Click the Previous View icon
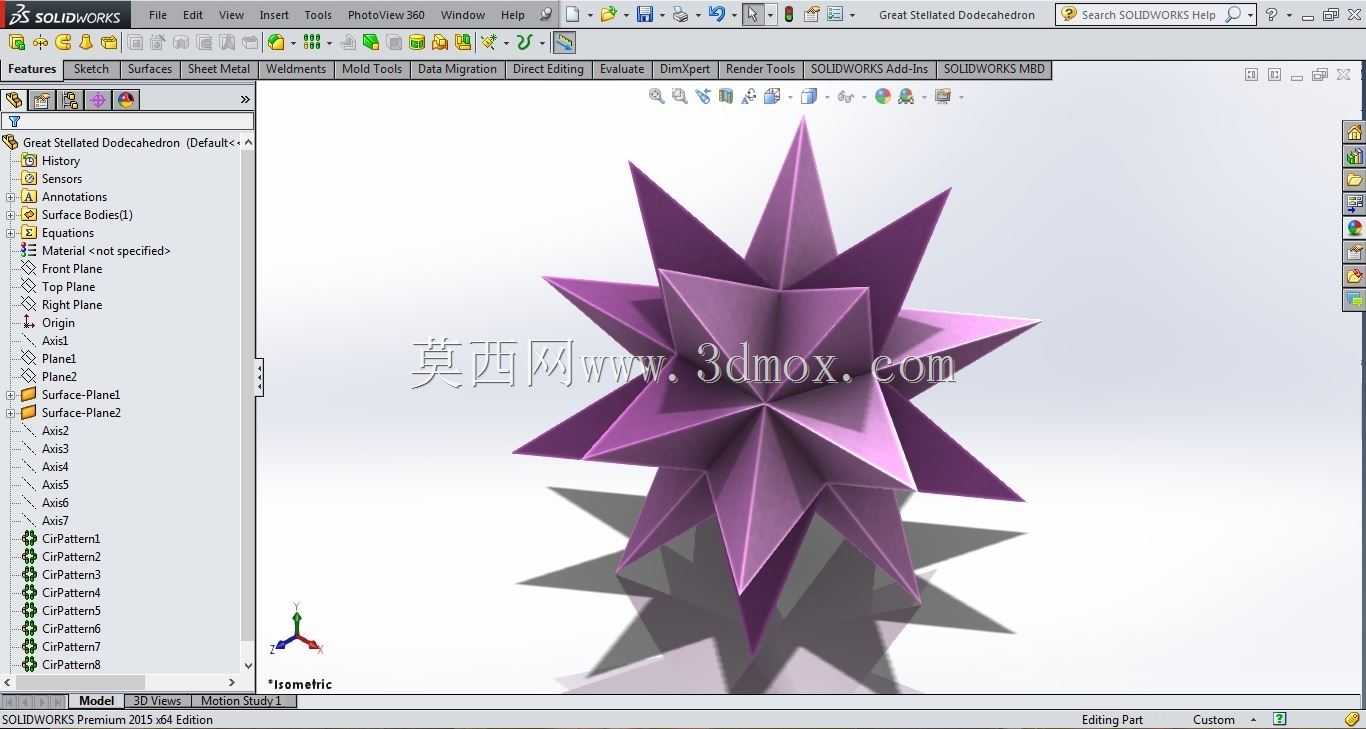The image size is (1366, 729). point(703,96)
